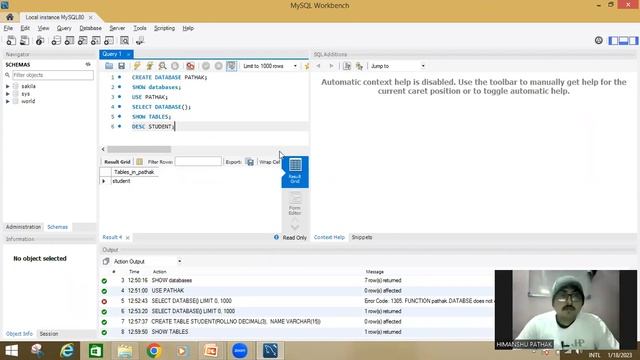Get context help for caret position
Viewport: 640px width, 360px height.
pyautogui.click(x=347, y=66)
